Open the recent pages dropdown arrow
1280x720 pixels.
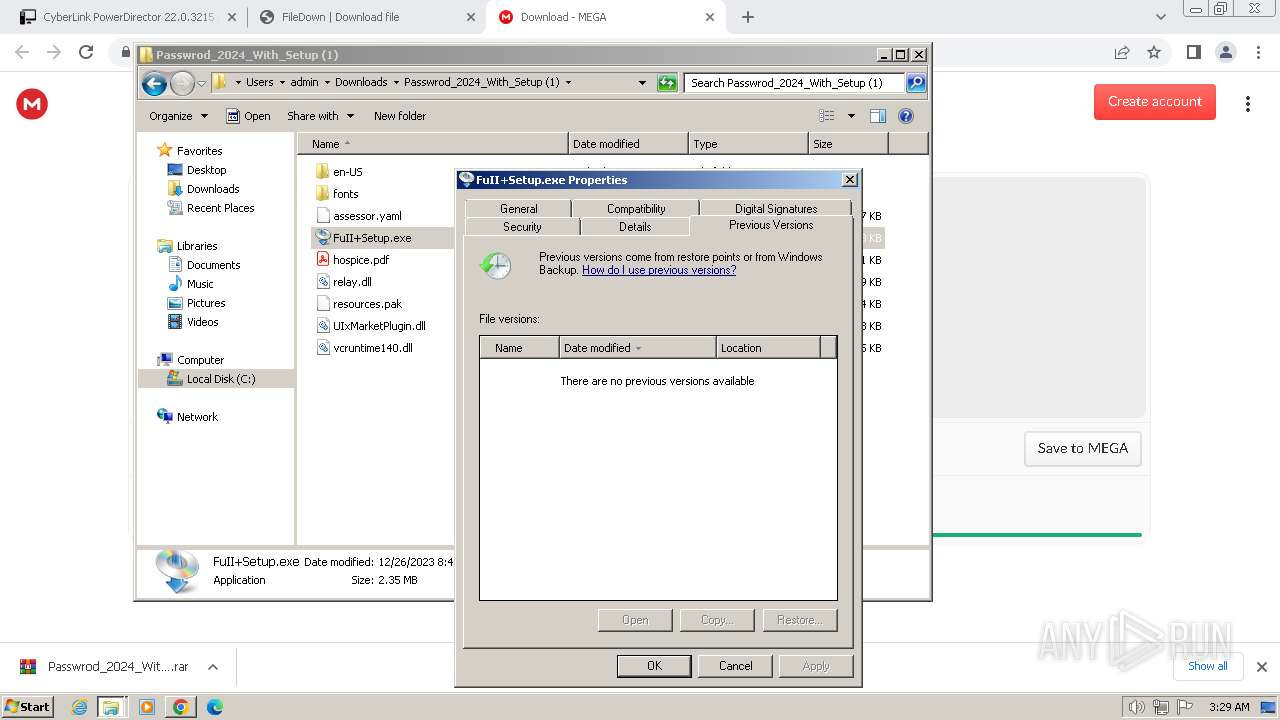tap(201, 83)
